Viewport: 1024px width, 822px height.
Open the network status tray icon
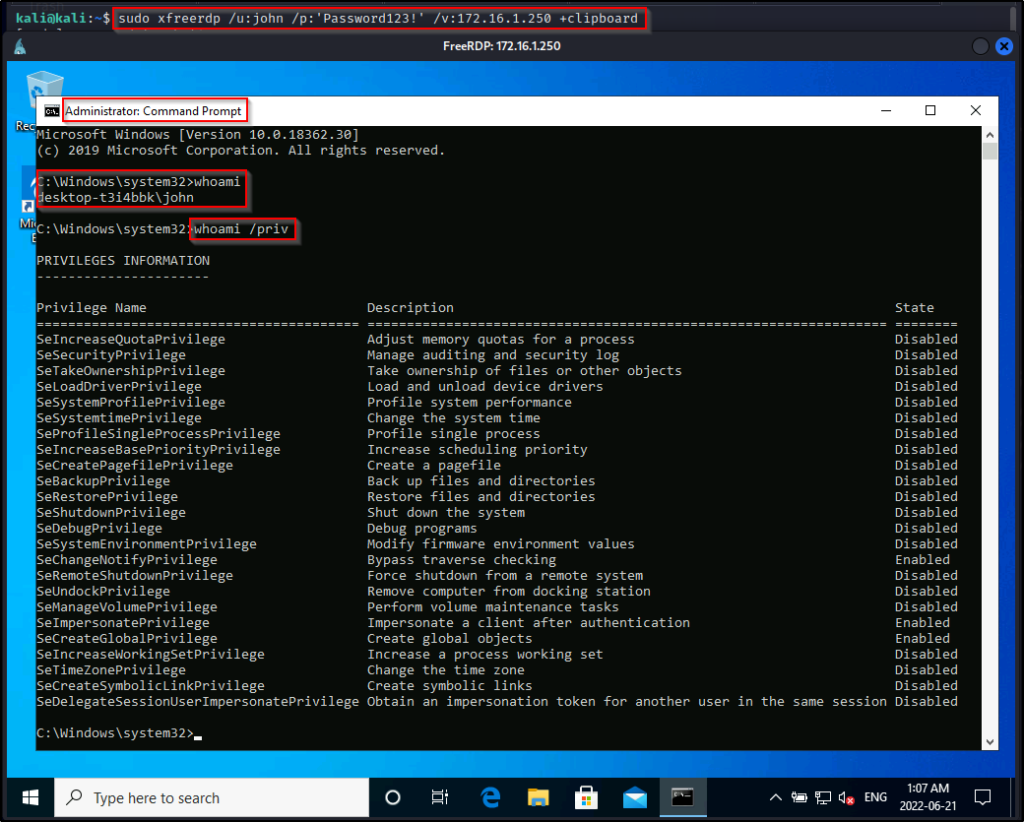(823, 797)
